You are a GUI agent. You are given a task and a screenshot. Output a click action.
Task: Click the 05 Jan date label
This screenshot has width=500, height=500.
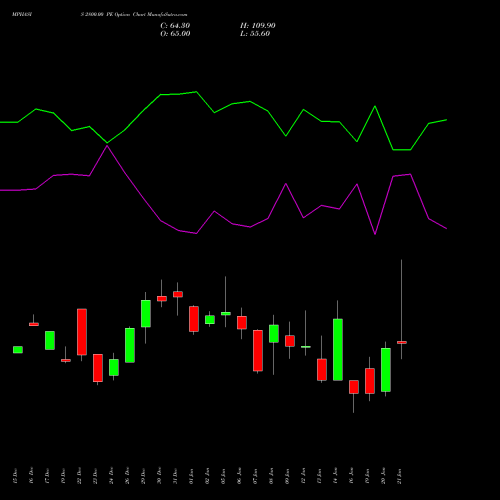pyautogui.click(x=223, y=476)
